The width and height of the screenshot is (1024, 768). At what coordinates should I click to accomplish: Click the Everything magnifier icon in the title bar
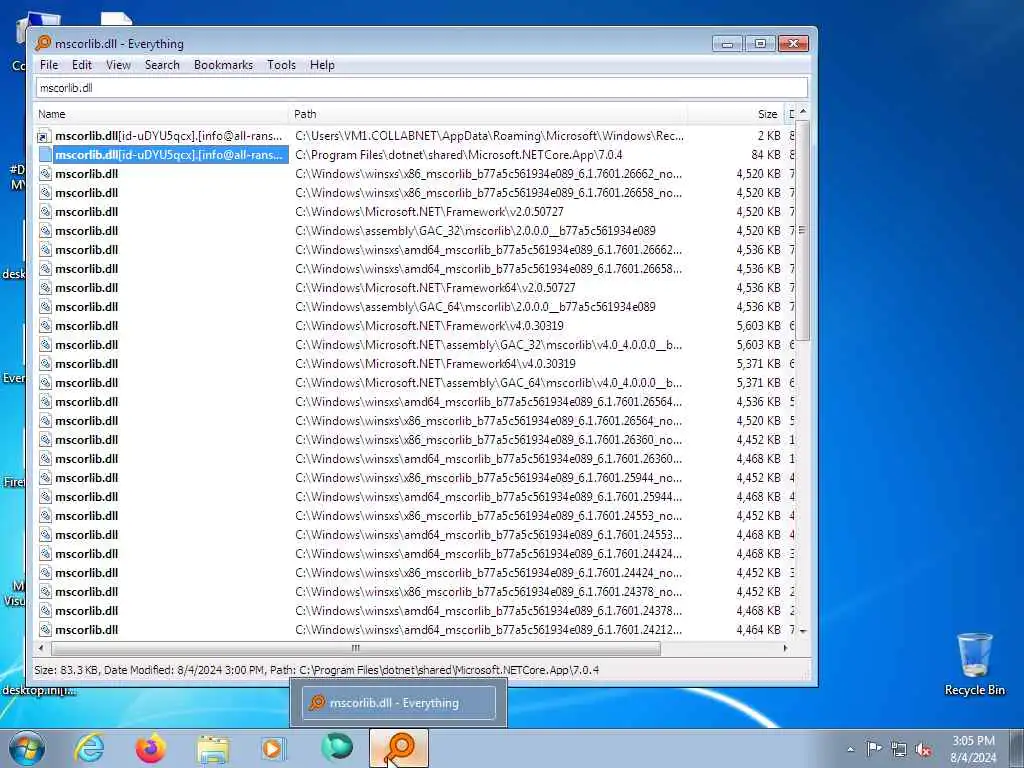[x=43, y=44]
